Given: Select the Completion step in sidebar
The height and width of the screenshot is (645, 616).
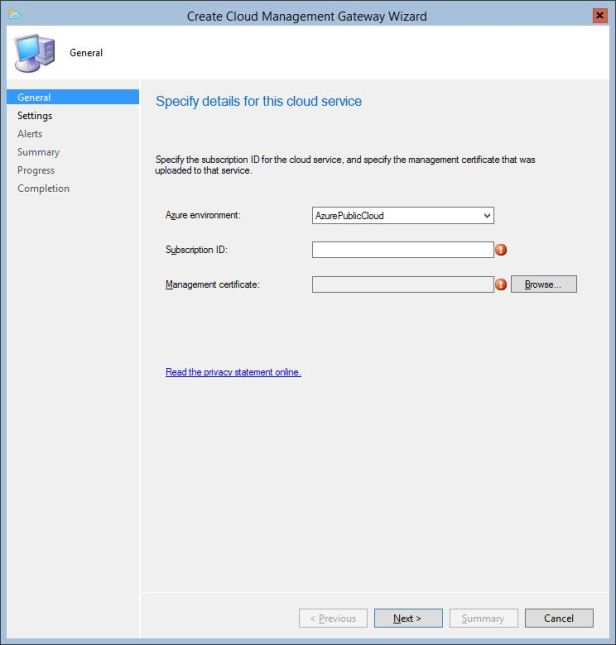Looking at the screenshot, I should click(x=43, y=188).
